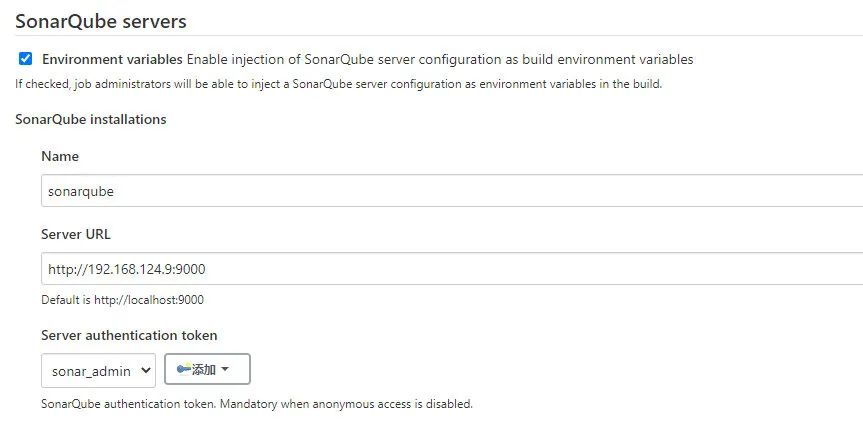The height and width of the screenshot is (432, 863).
Task: Click the SonarQube servers section heading
Action: 100,20
